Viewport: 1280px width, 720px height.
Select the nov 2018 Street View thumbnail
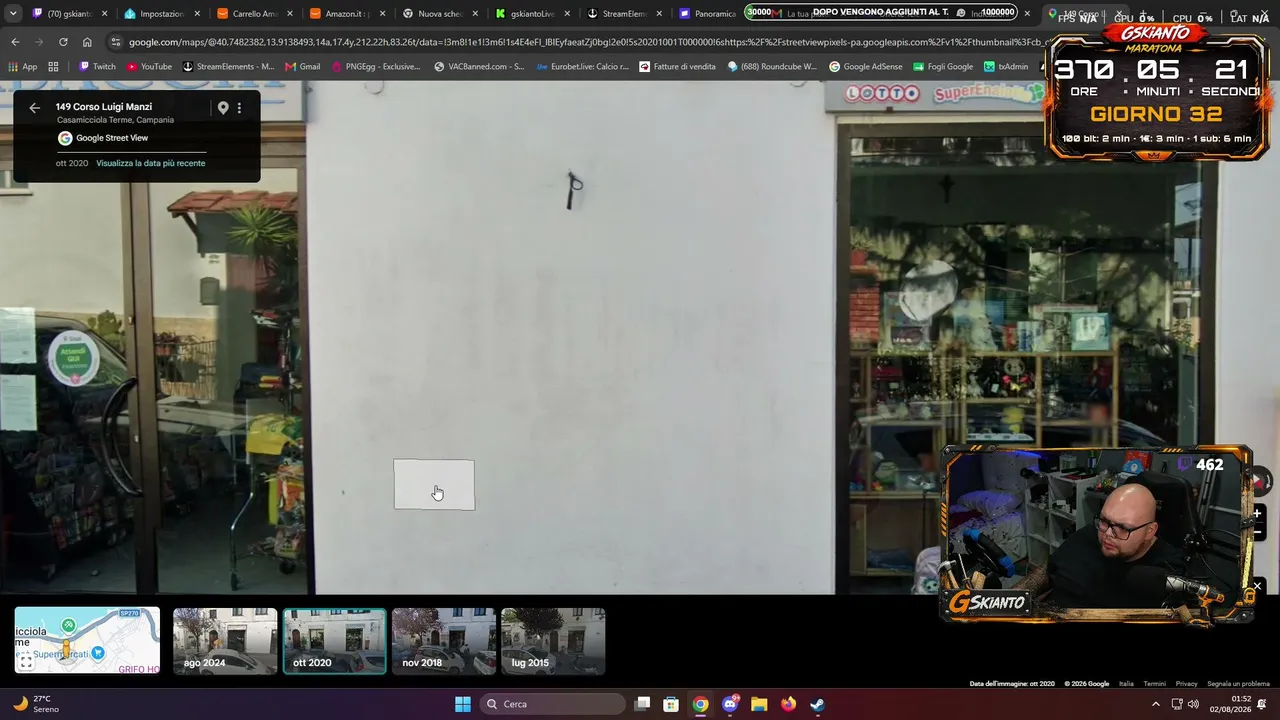[x=443, y=641]
